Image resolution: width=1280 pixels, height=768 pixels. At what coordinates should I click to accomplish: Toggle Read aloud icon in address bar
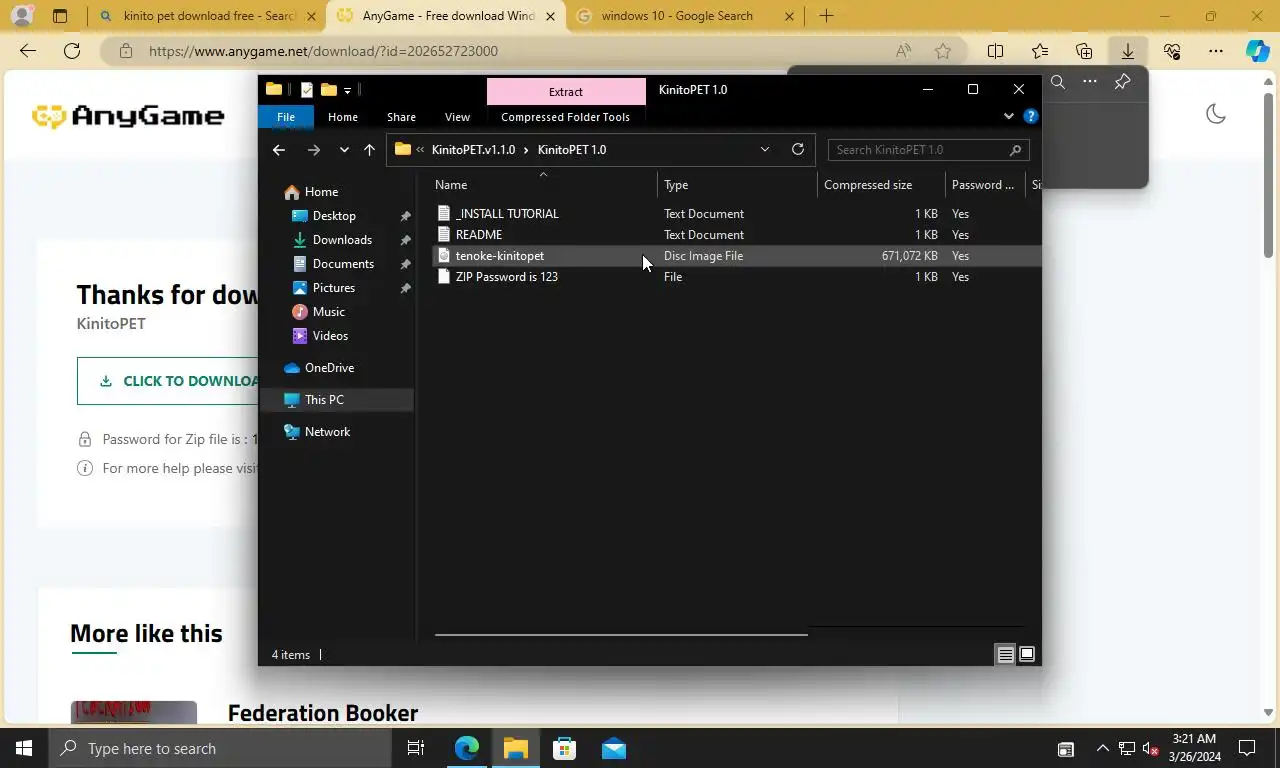[x=903, y=51]
